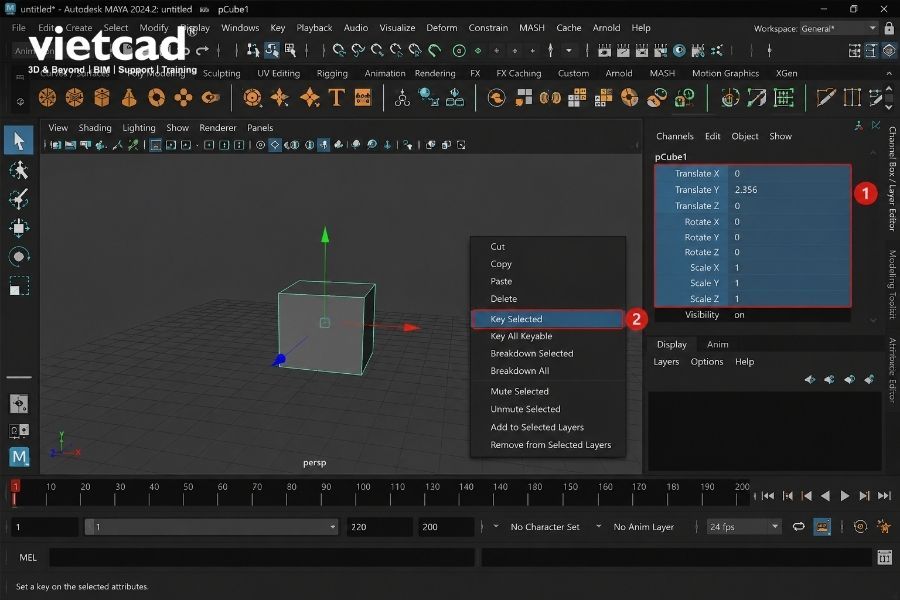Open the Playback menu
This screenshot has width=900, height=600.
pyautogui.click(x=314, y=28)
